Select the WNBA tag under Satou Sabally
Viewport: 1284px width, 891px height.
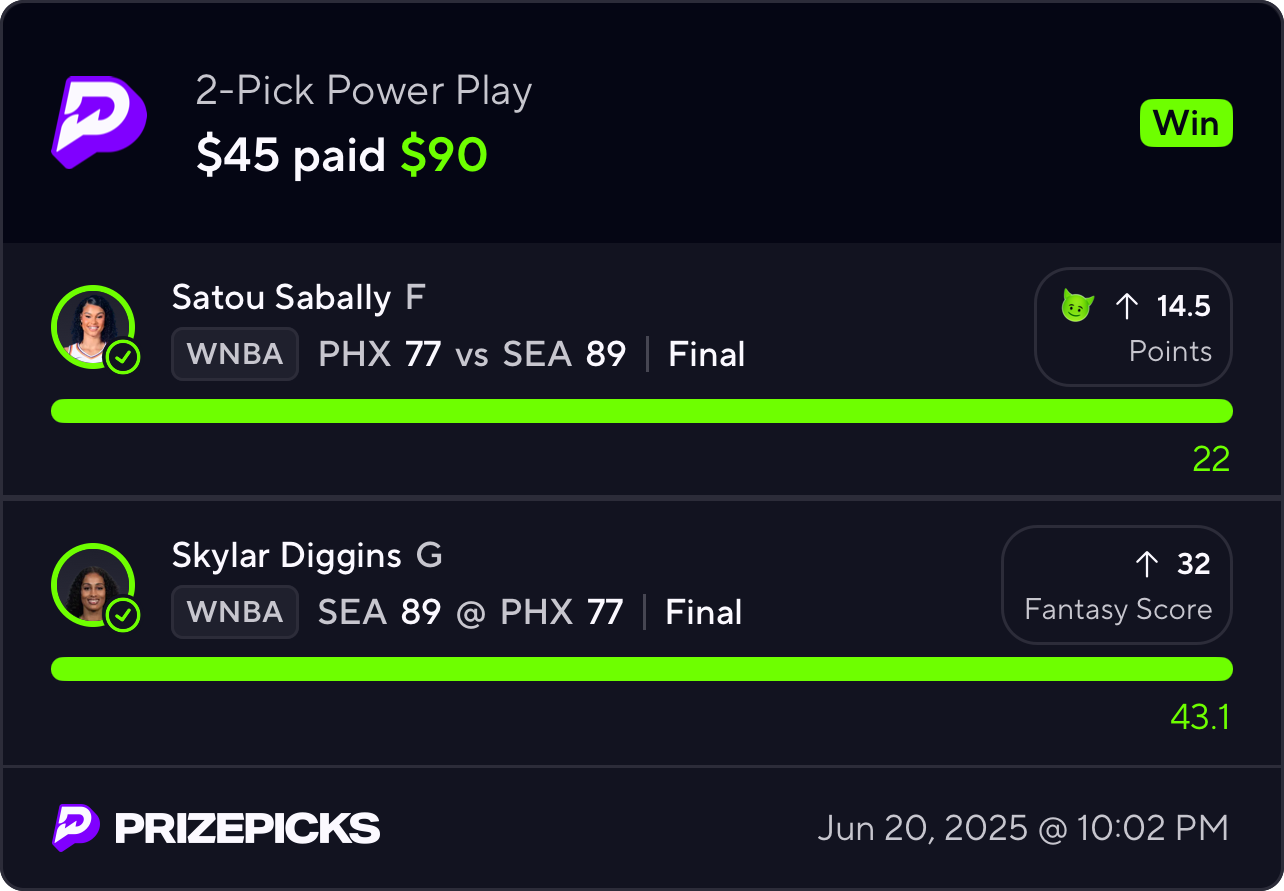coord(235,354)
